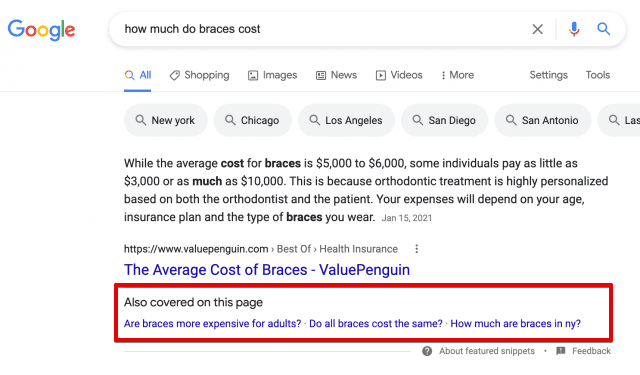Image resolution: width=640 pixels, height=375 pixels.
Task: Switch to Videos tab
Action: 399,75
